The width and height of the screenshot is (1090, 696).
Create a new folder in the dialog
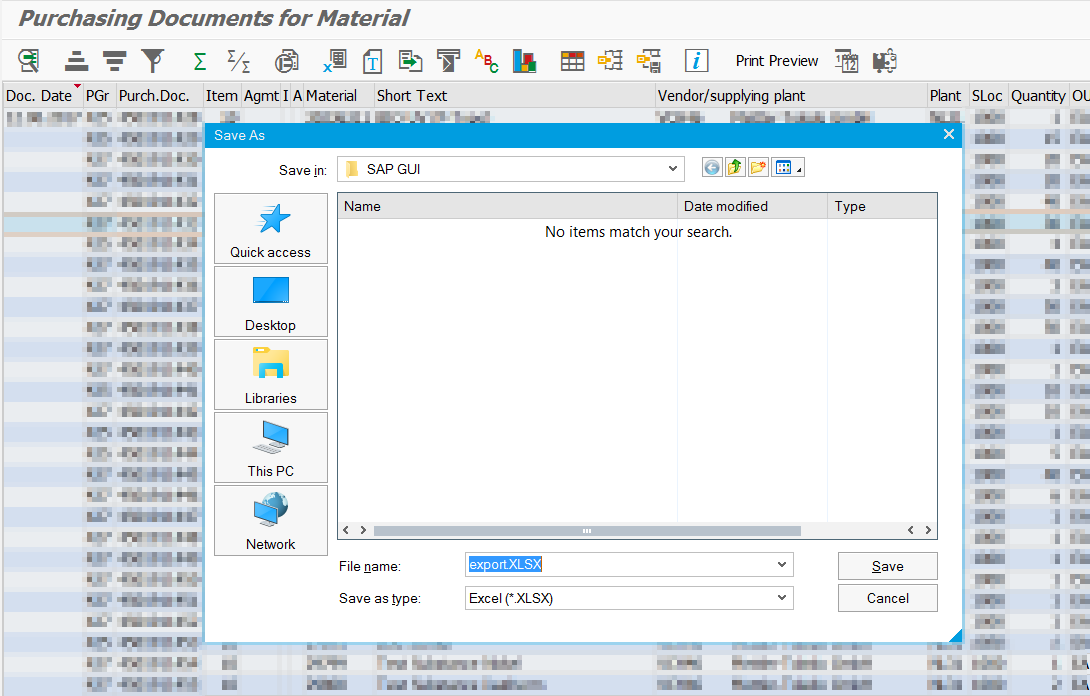[759, 167]
